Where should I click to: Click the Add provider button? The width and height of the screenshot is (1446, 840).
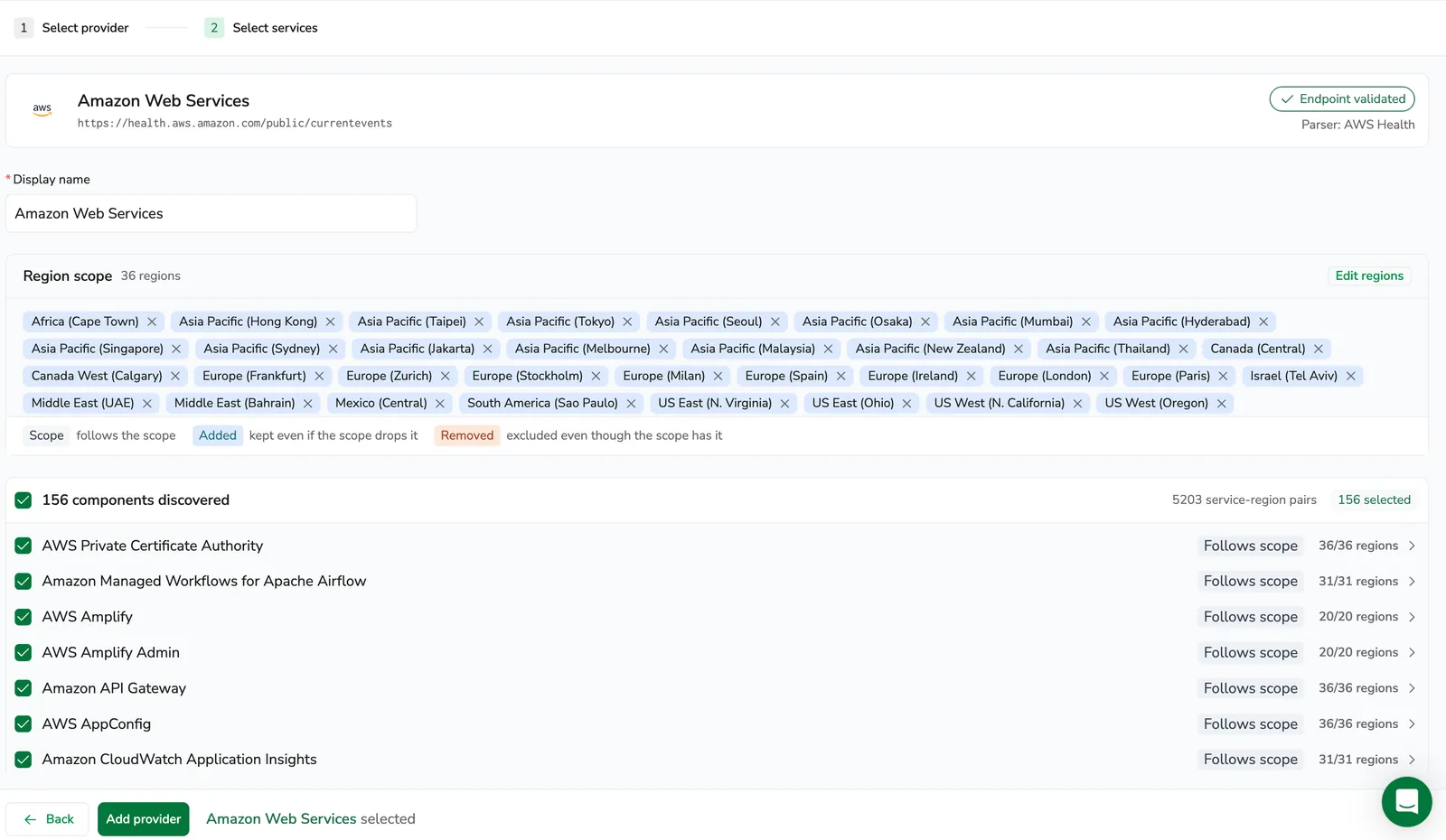tap(144, 819)
